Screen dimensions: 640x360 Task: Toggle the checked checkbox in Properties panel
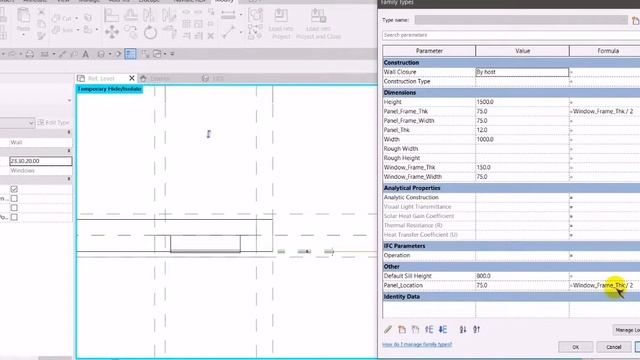[x=14, y=189]
